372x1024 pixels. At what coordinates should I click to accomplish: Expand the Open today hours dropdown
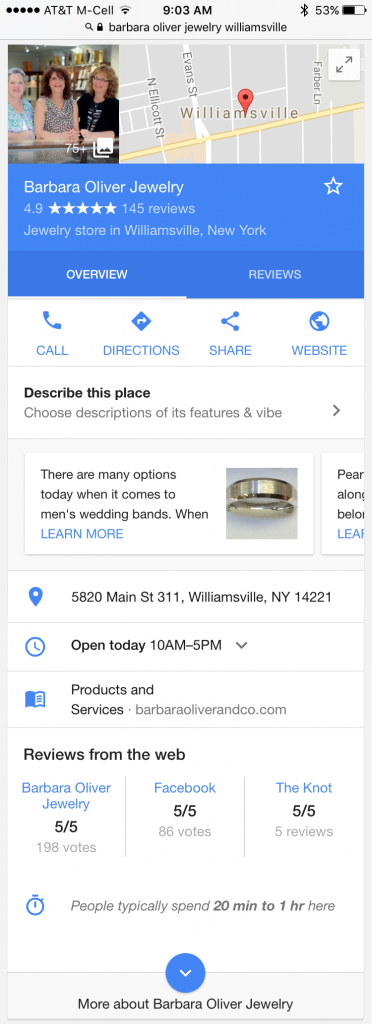coord(241,645)
